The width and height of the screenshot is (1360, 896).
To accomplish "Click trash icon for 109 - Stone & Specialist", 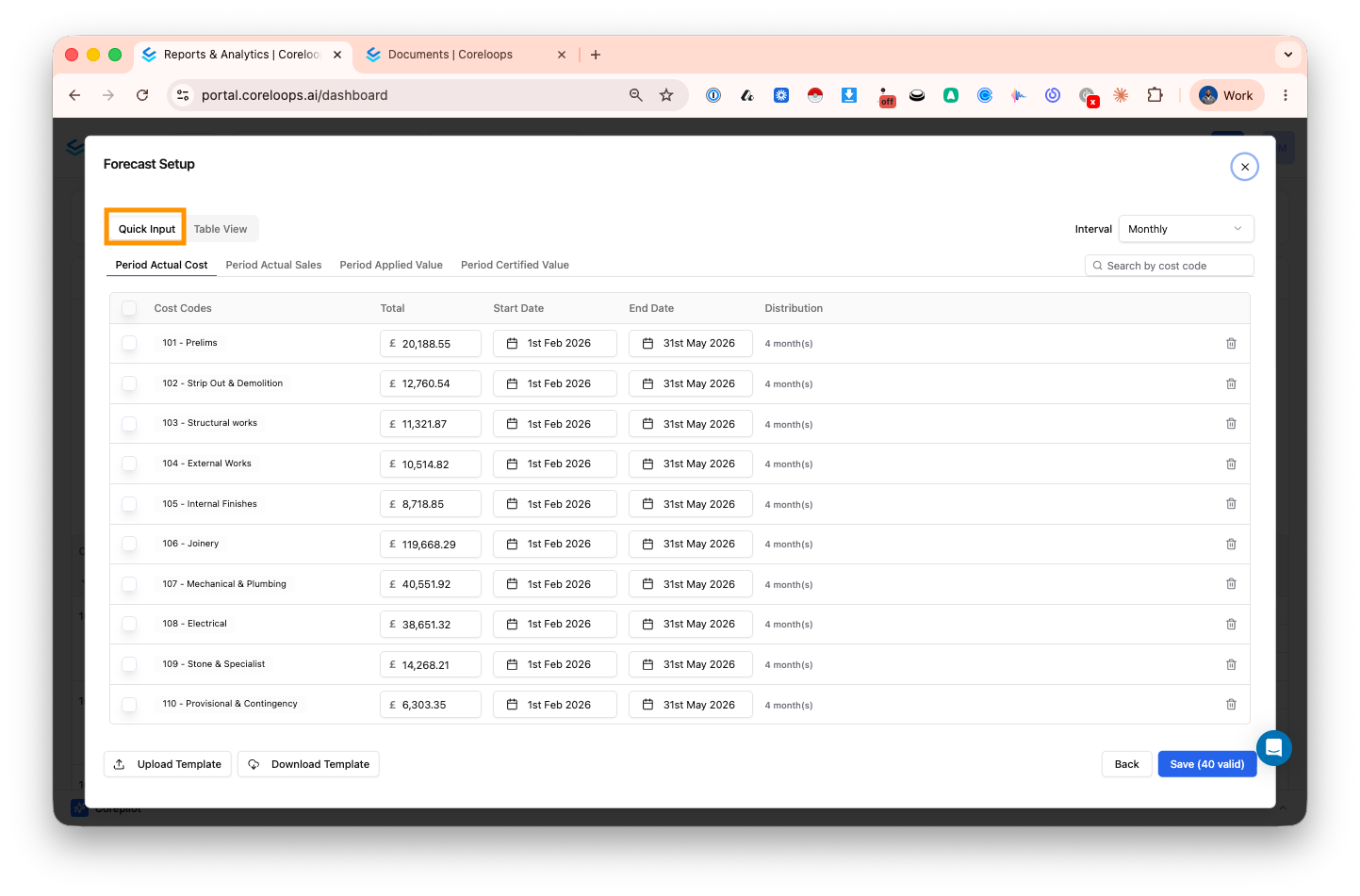I will (1231, 664).
